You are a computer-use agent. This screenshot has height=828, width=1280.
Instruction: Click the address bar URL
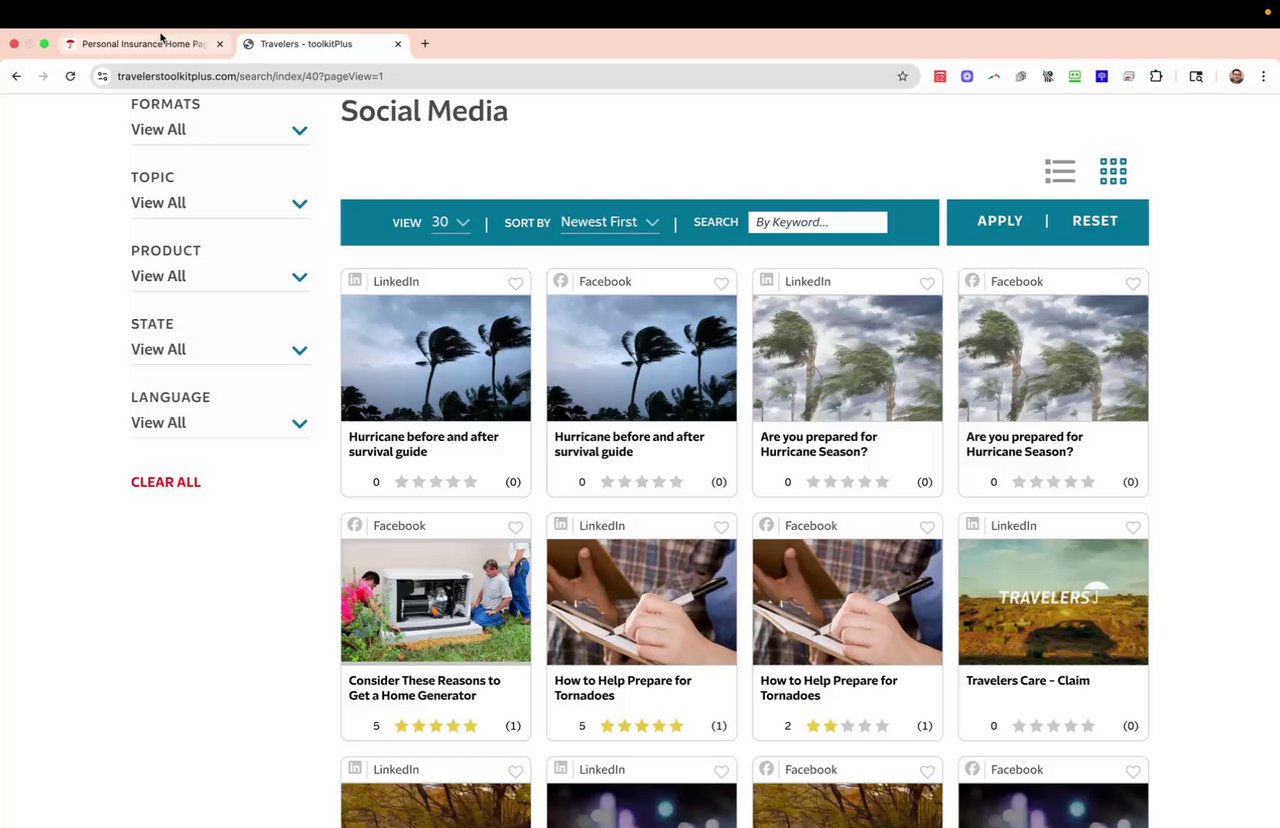click(250, 76)
